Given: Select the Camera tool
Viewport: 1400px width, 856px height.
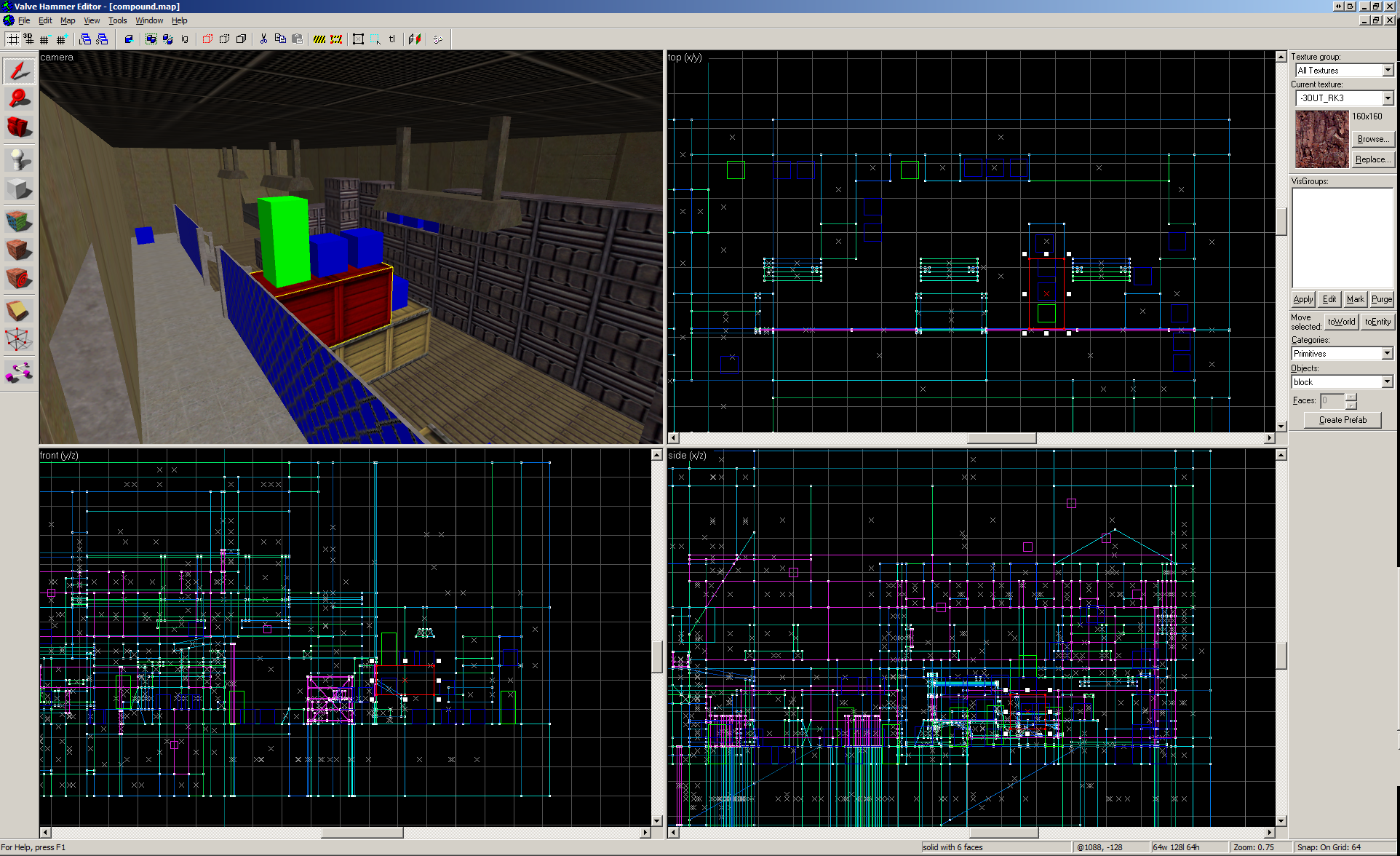Looking at the screenshot, I should click(x=19, y=127).
